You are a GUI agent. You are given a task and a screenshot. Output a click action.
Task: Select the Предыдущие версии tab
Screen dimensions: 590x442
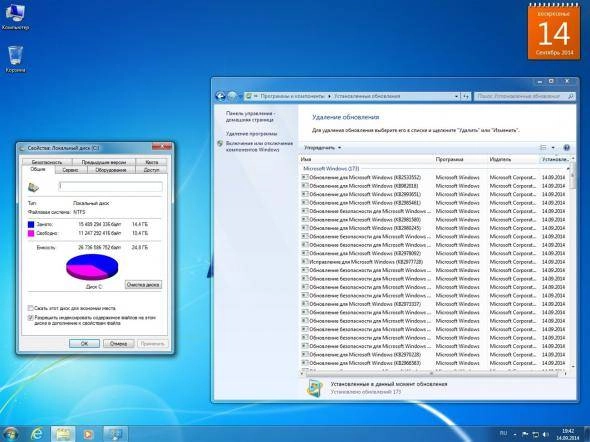[x=103, y=162]
